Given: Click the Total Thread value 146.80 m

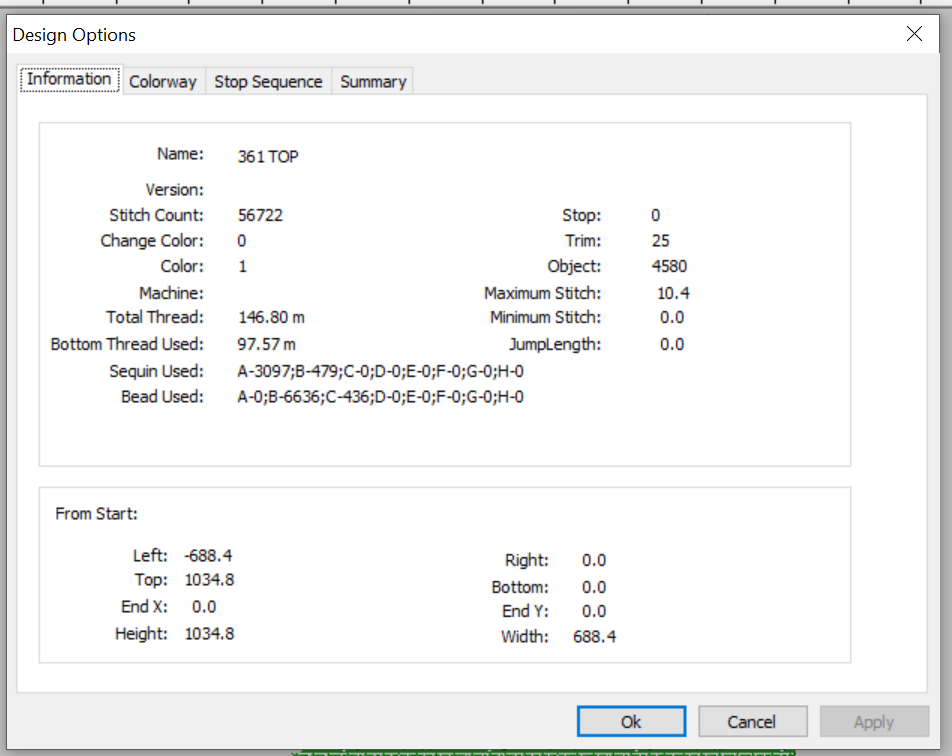Looking at the screenshot, I should click(x=271, y=318).
